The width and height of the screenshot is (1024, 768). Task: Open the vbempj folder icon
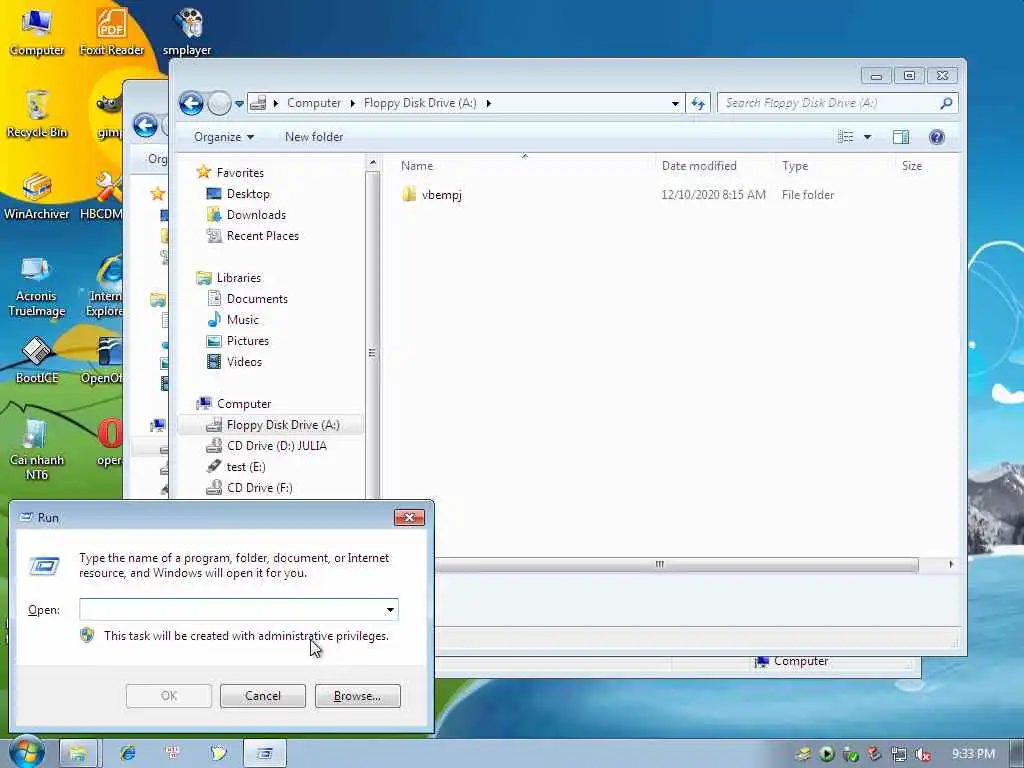[409, 194]
